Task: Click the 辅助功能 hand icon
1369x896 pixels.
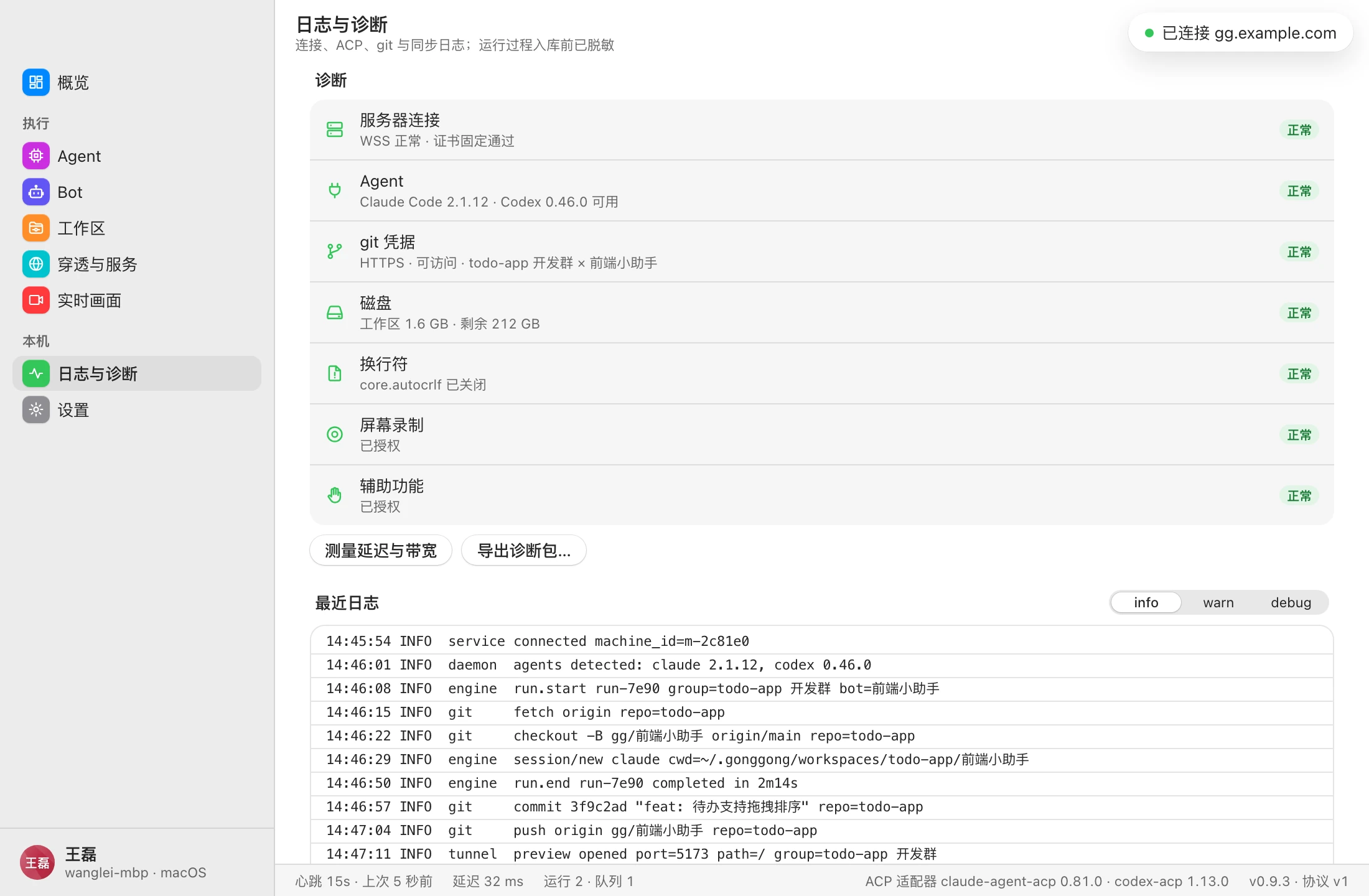Action: coord(335,495)
